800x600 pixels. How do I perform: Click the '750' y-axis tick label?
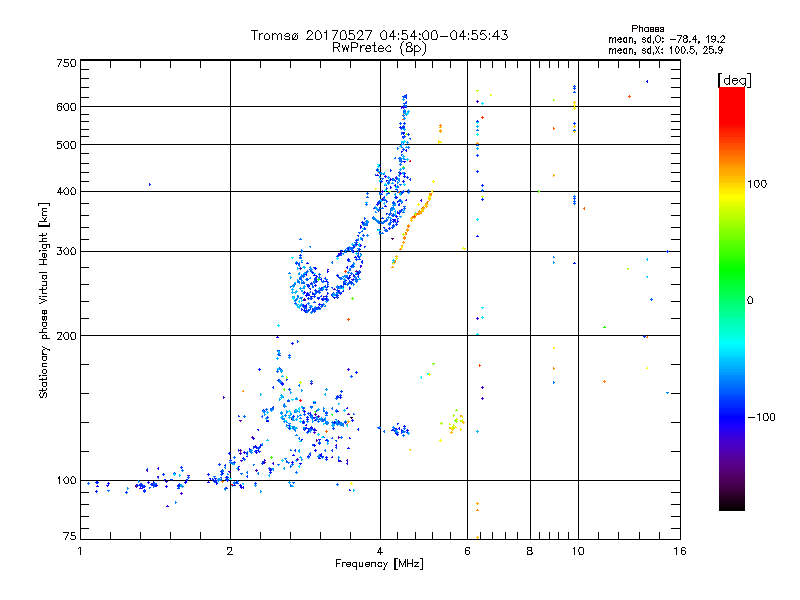66,63
